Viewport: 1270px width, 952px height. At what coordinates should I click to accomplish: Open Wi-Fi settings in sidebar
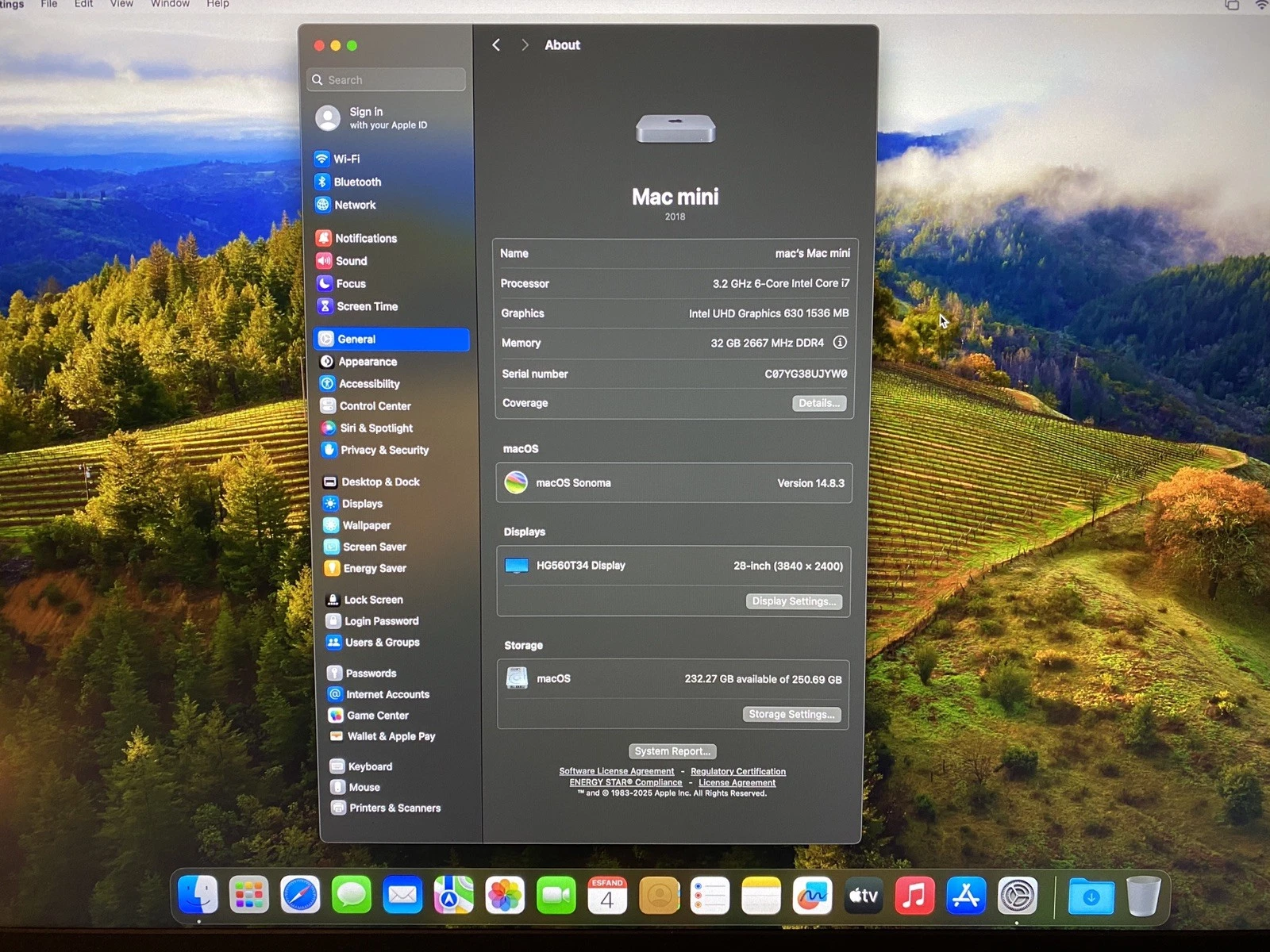point(346,159)
